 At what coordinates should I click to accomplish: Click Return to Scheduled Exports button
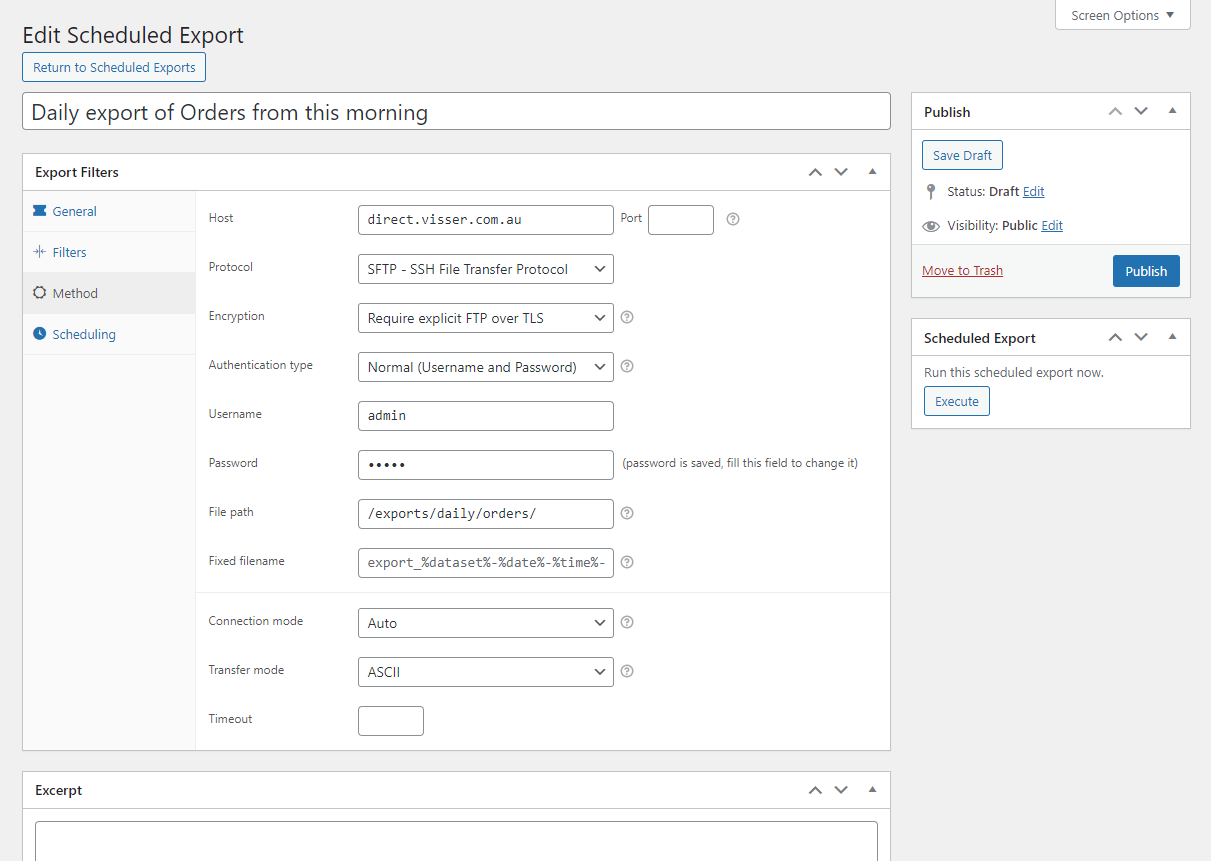click(114, 67)
